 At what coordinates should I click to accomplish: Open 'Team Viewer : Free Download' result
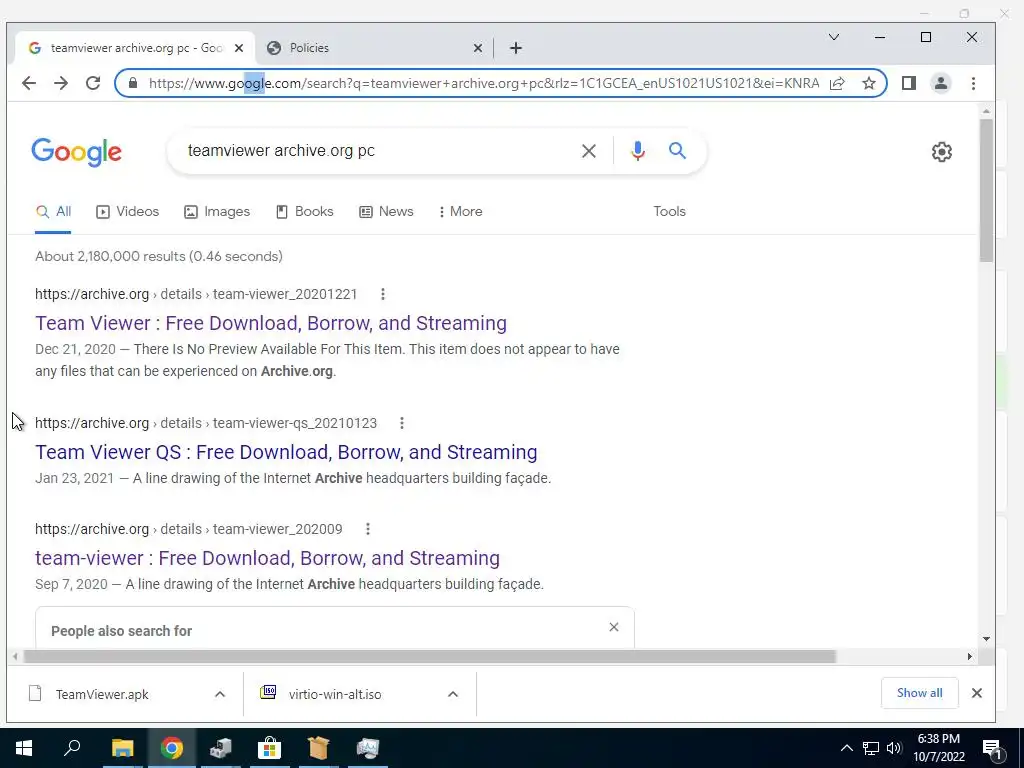click(271, 323)
